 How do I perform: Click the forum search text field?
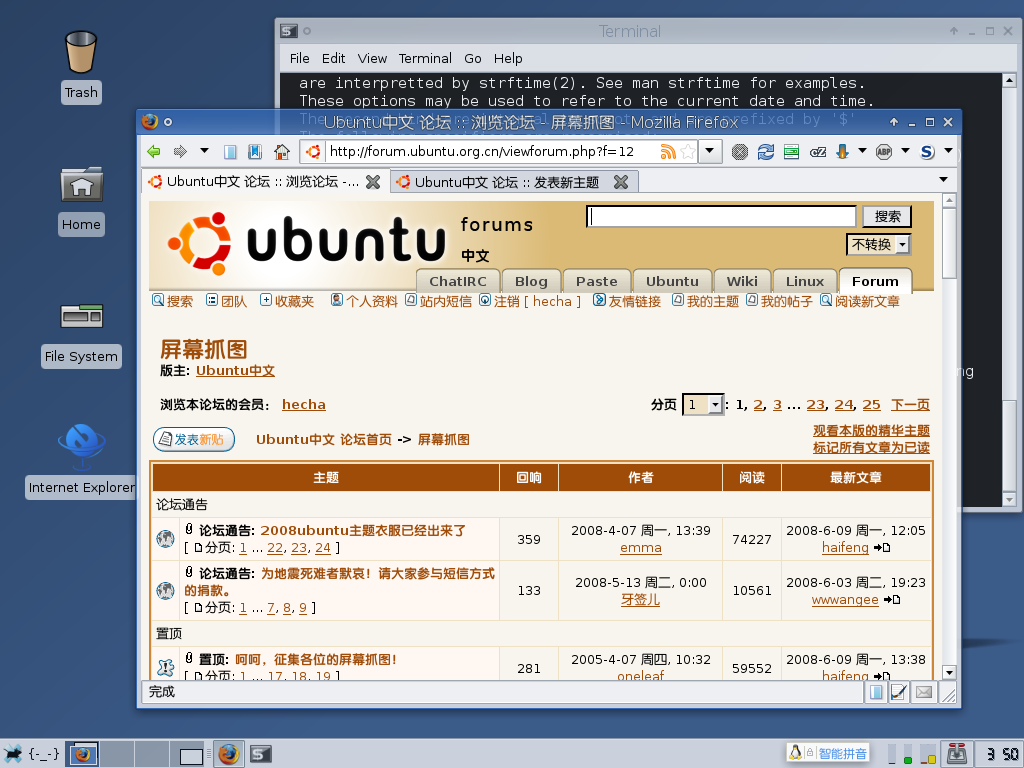(x=721, y=216)
